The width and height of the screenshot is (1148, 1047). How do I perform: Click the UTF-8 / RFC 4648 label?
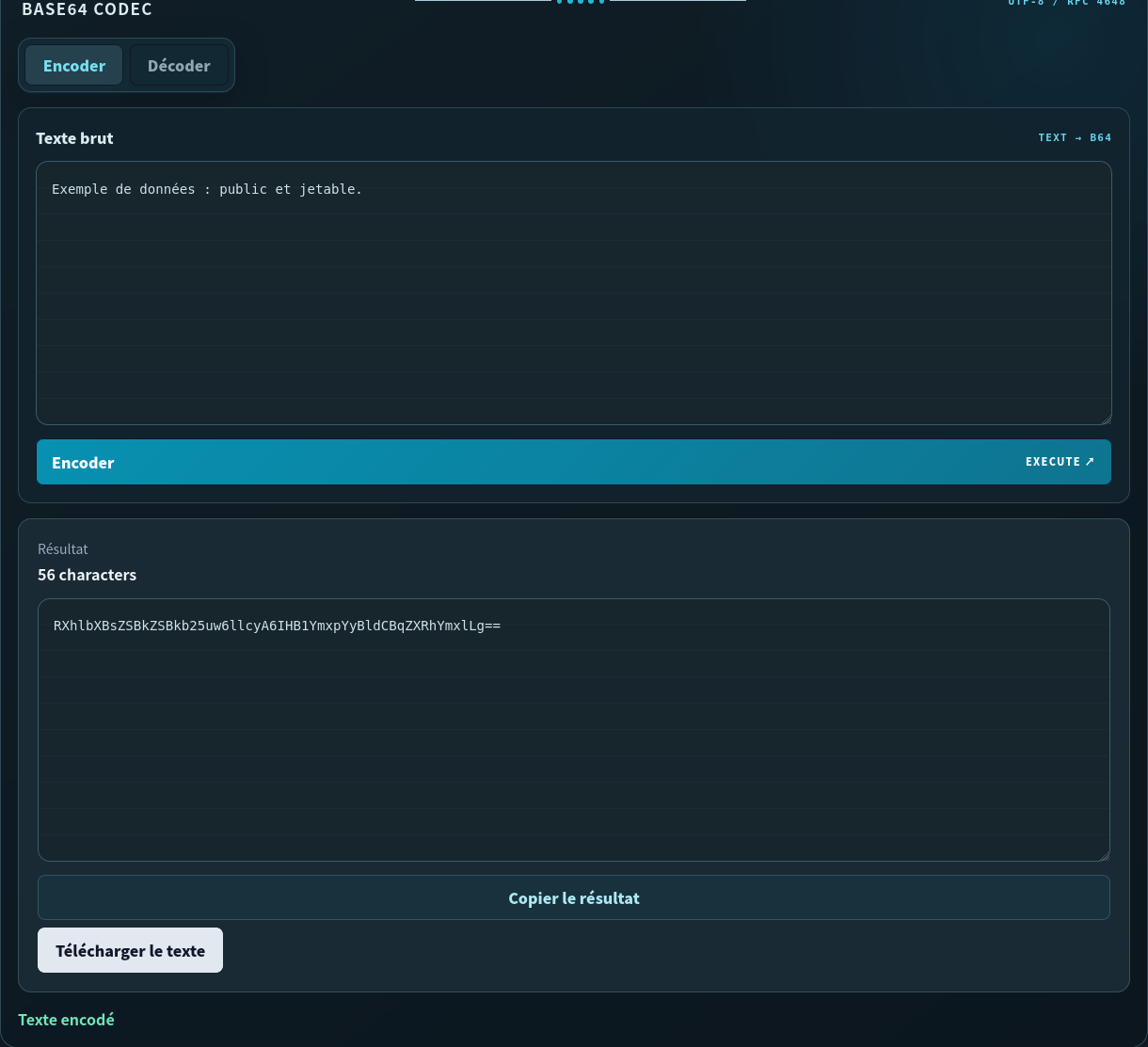coord(1066,3)
